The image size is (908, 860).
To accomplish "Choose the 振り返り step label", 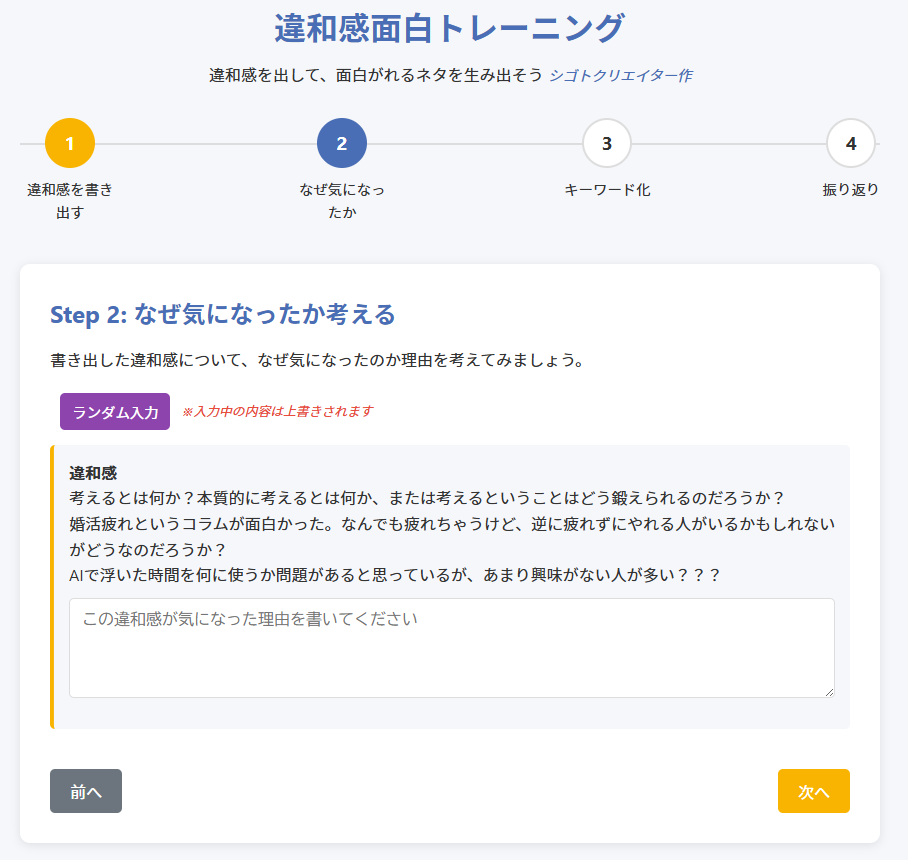I will pos(851,190).
